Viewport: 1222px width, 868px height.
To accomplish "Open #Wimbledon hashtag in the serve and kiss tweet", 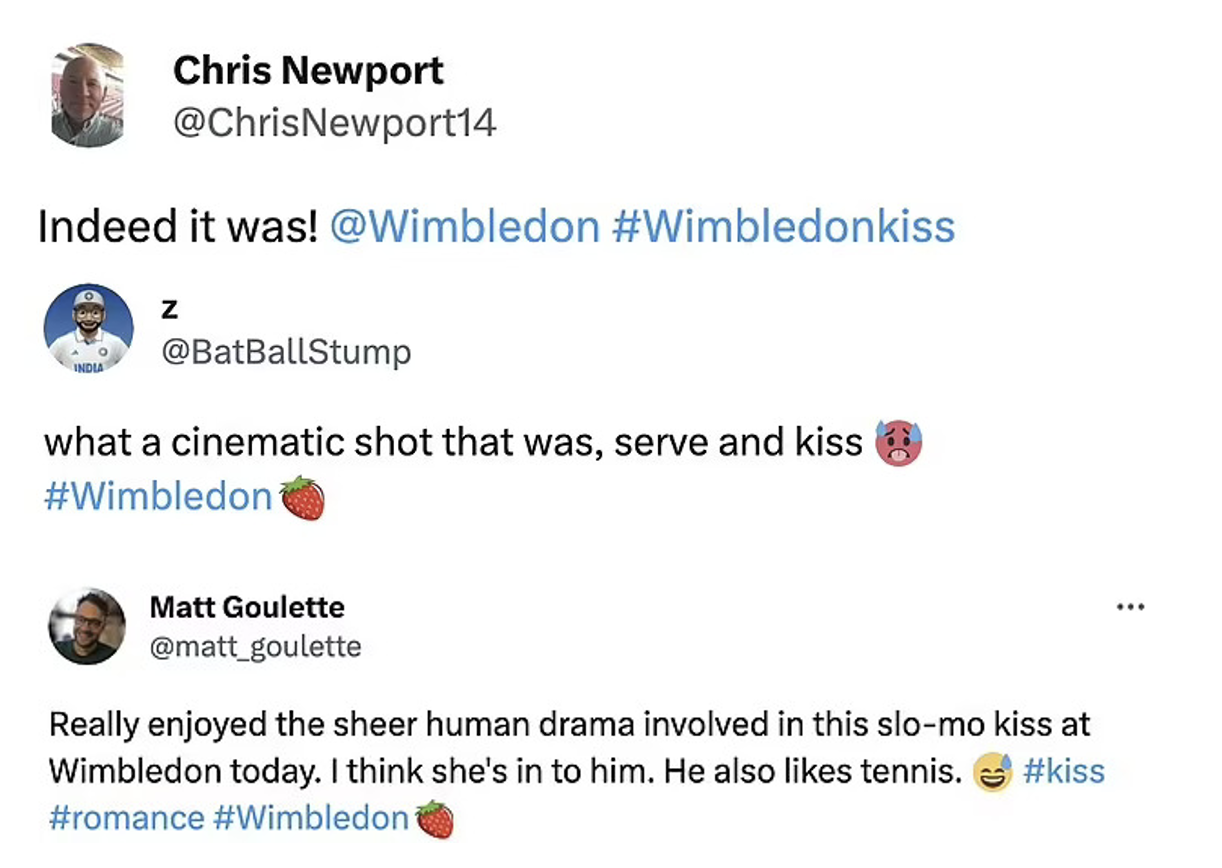I will (x=158, y=497).
